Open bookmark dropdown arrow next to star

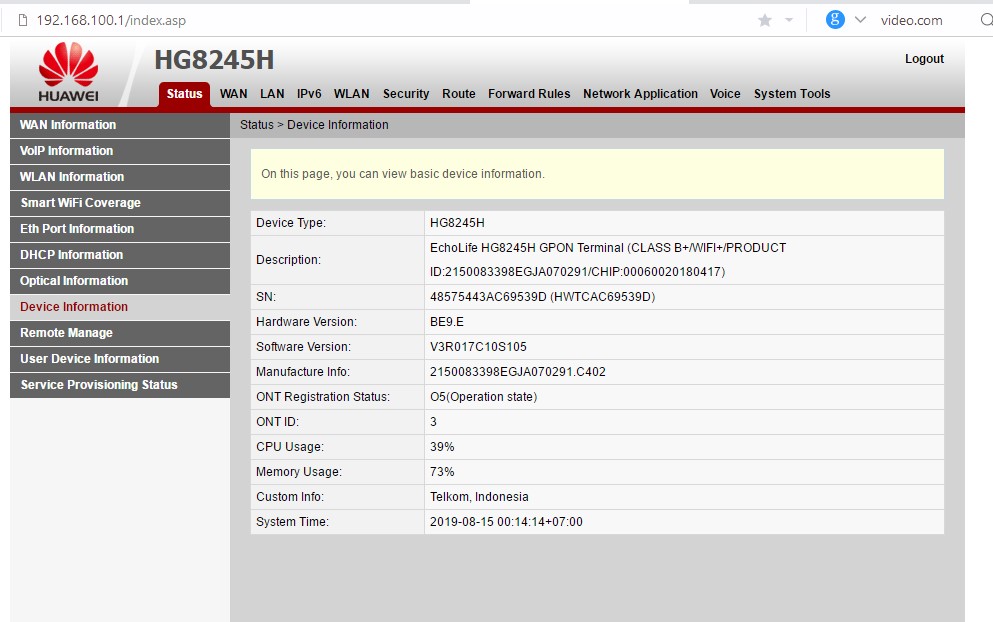pos(788,20)
